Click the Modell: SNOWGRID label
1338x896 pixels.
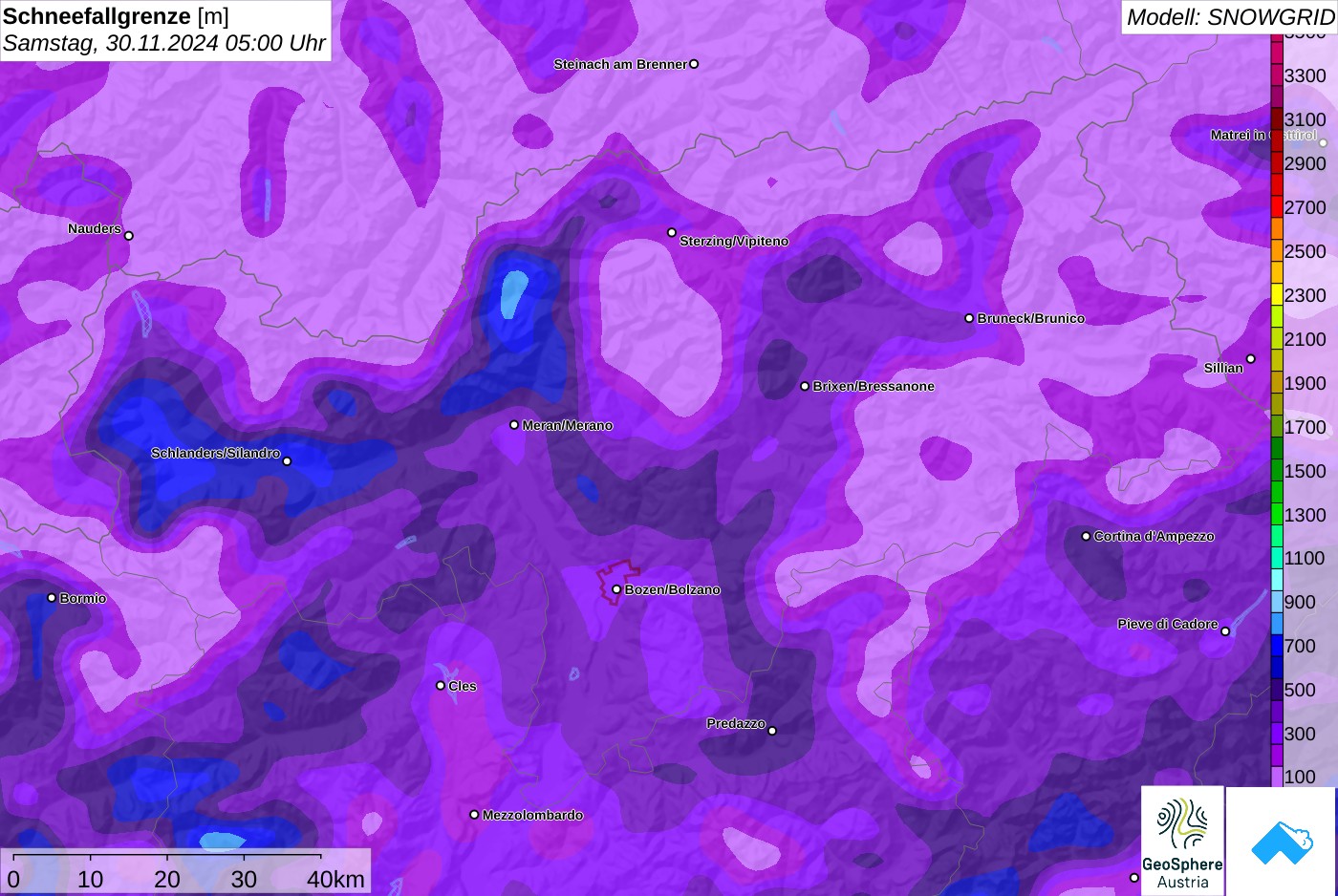[x=1230, y=17]
